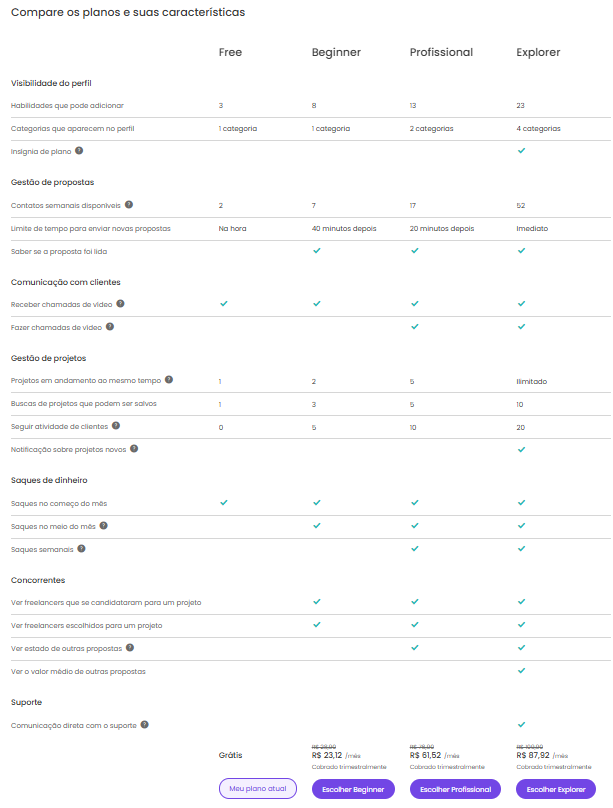Click help icon beside Fazer chamadas de vídeo
Image resolution: width=613 pixels, height=808 pixels.
110,327
